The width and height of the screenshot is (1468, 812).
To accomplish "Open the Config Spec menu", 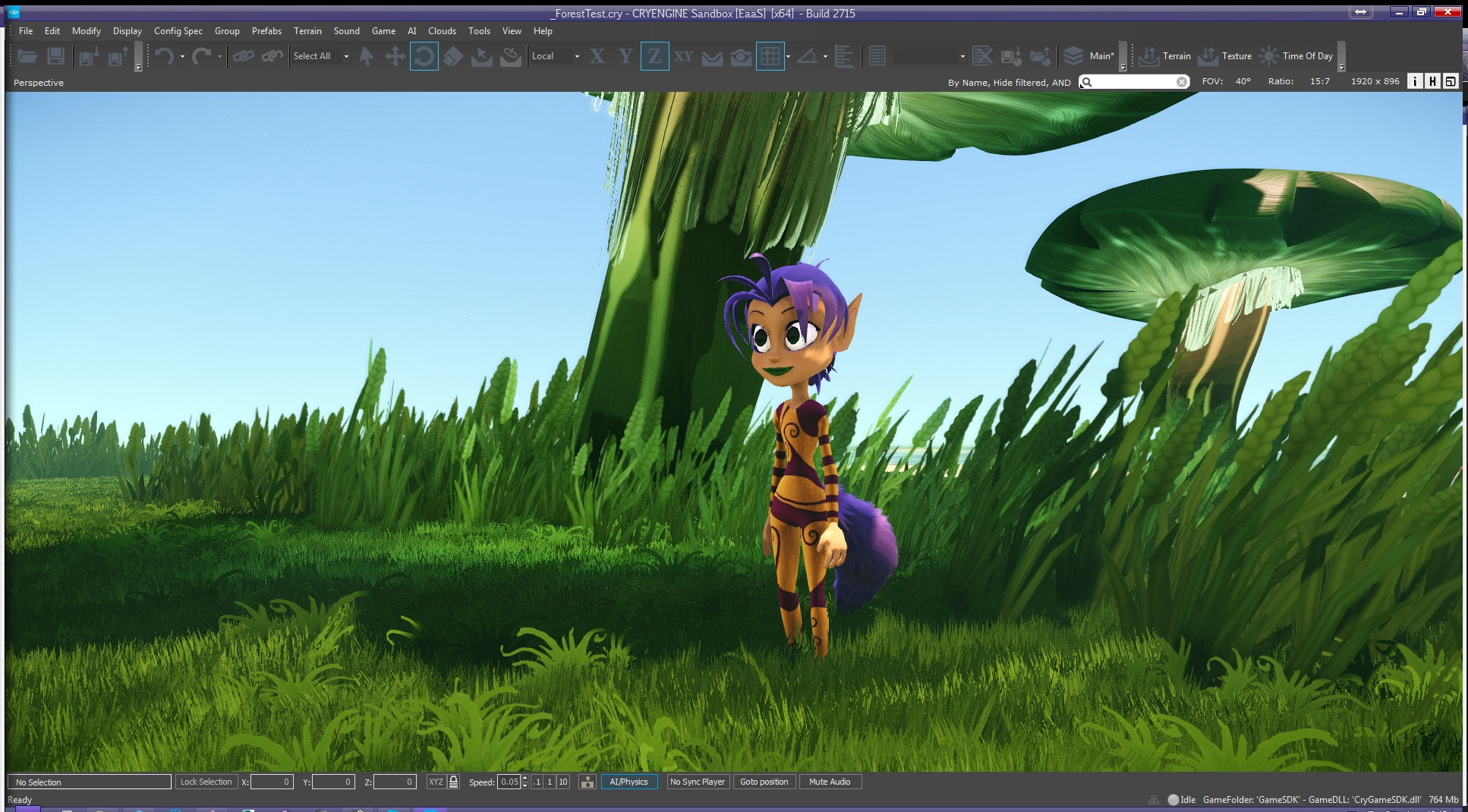I will point(178,31).
